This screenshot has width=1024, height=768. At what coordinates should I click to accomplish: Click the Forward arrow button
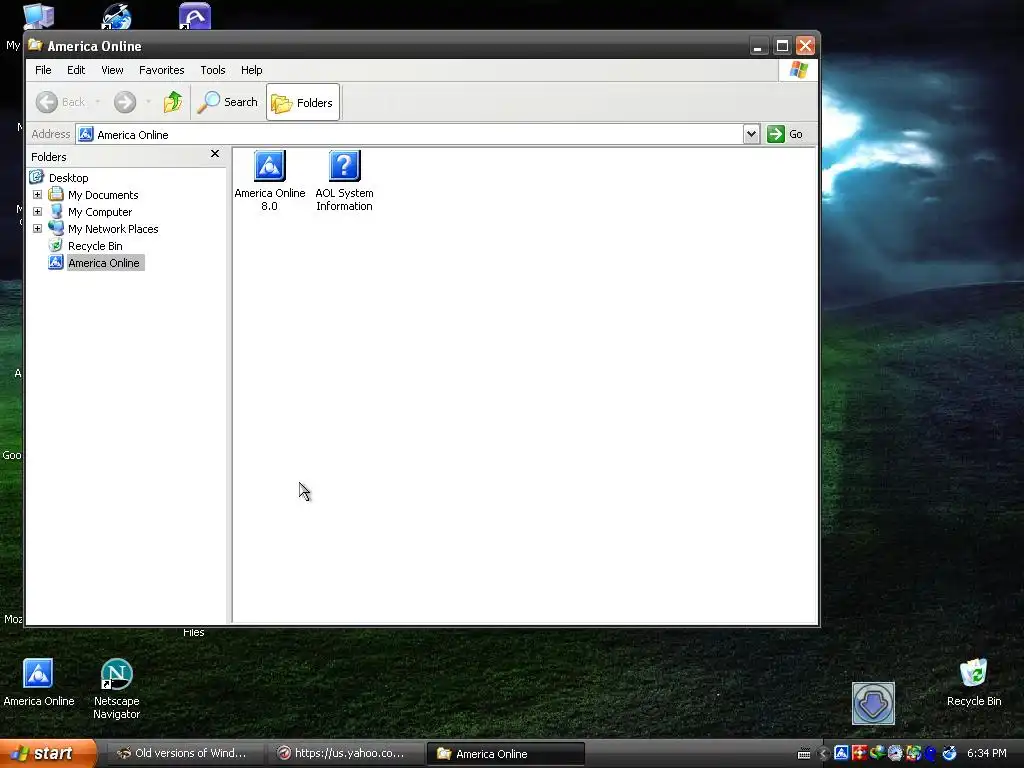pos(125,102)
